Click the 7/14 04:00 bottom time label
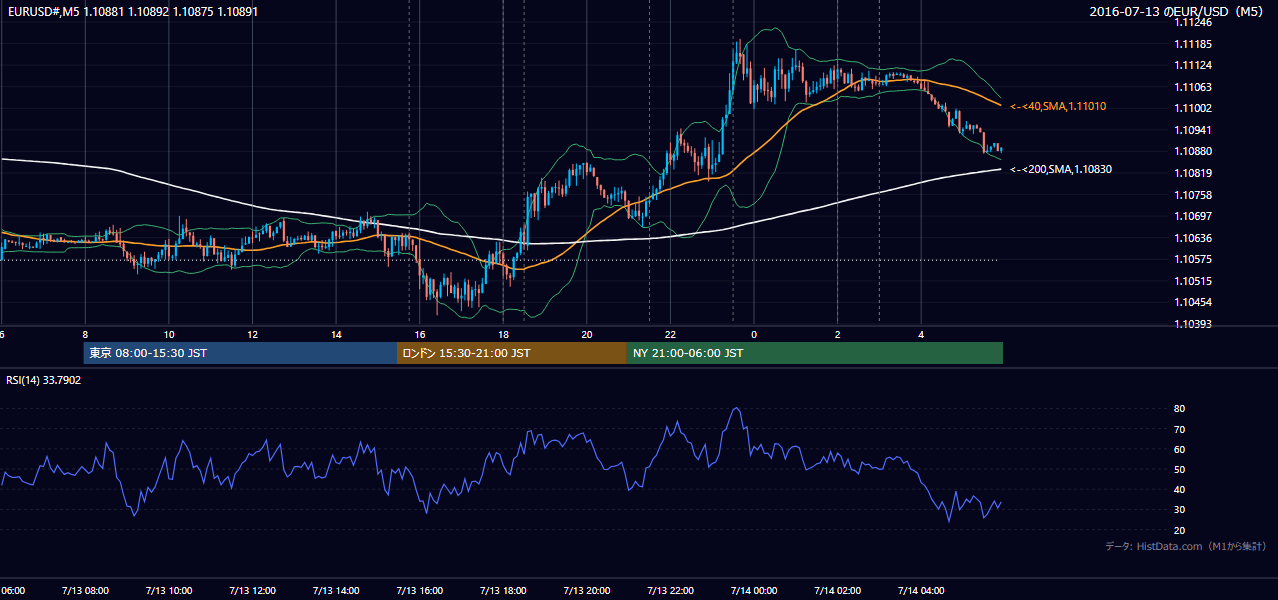This screenshot has width=1278, height=600. pos(921,590)
